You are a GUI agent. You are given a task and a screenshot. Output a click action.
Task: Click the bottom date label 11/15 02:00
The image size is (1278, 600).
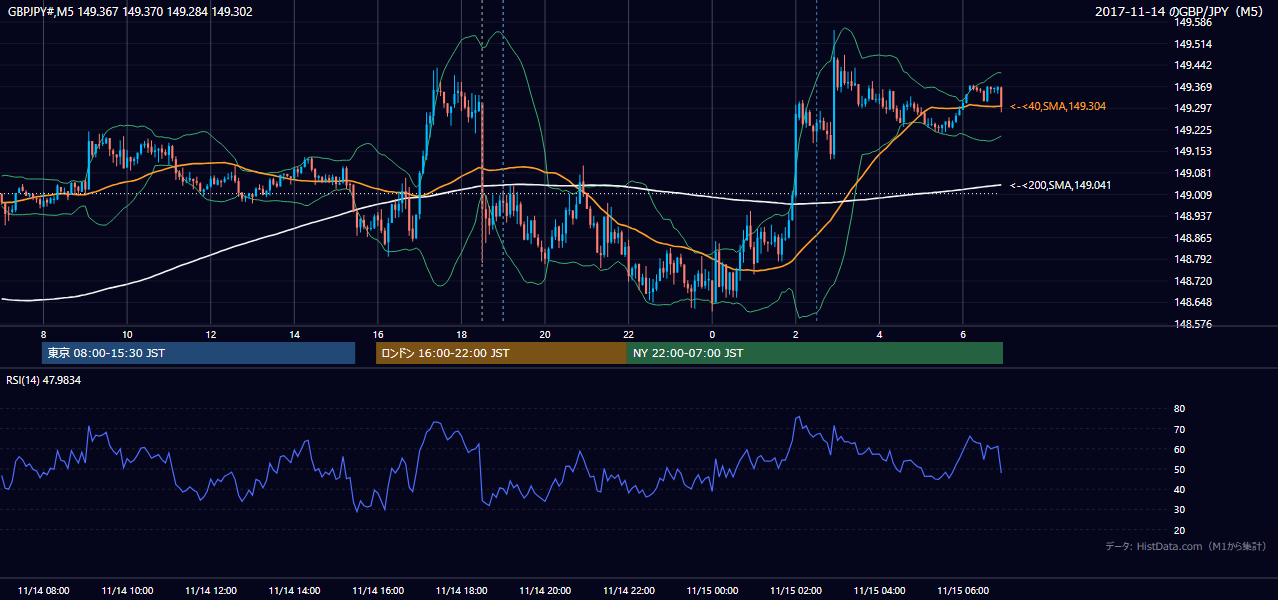[797, 591]
